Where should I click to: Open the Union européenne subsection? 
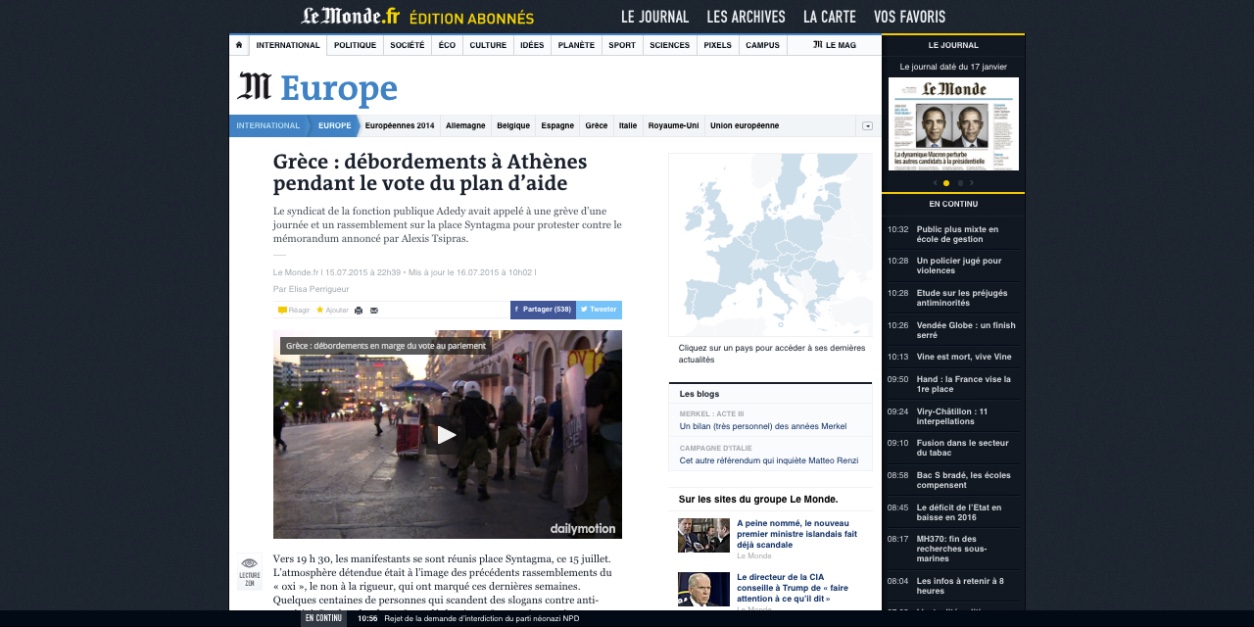click(744, 126)
